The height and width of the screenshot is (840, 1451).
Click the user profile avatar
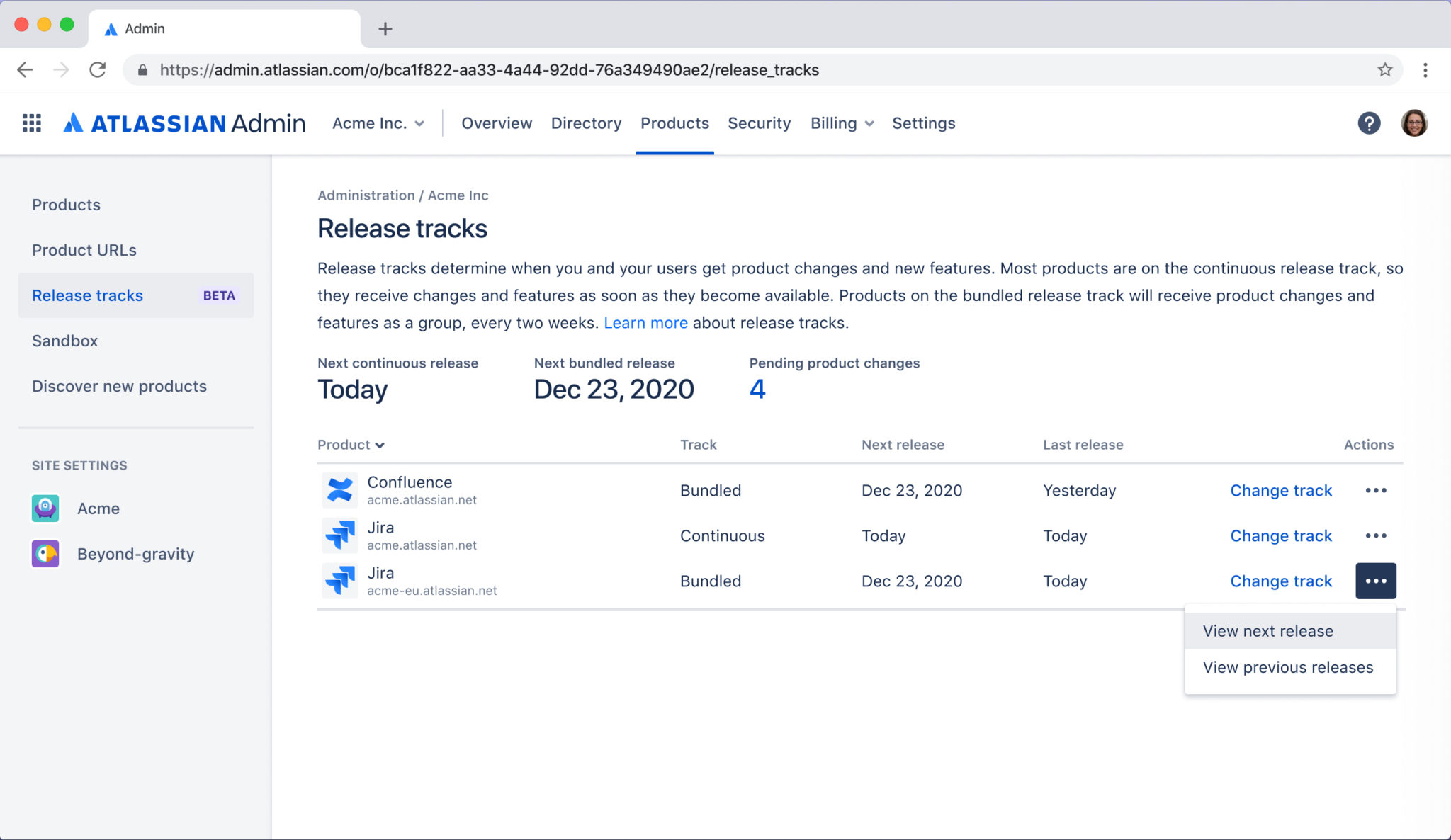point(1413,123)
